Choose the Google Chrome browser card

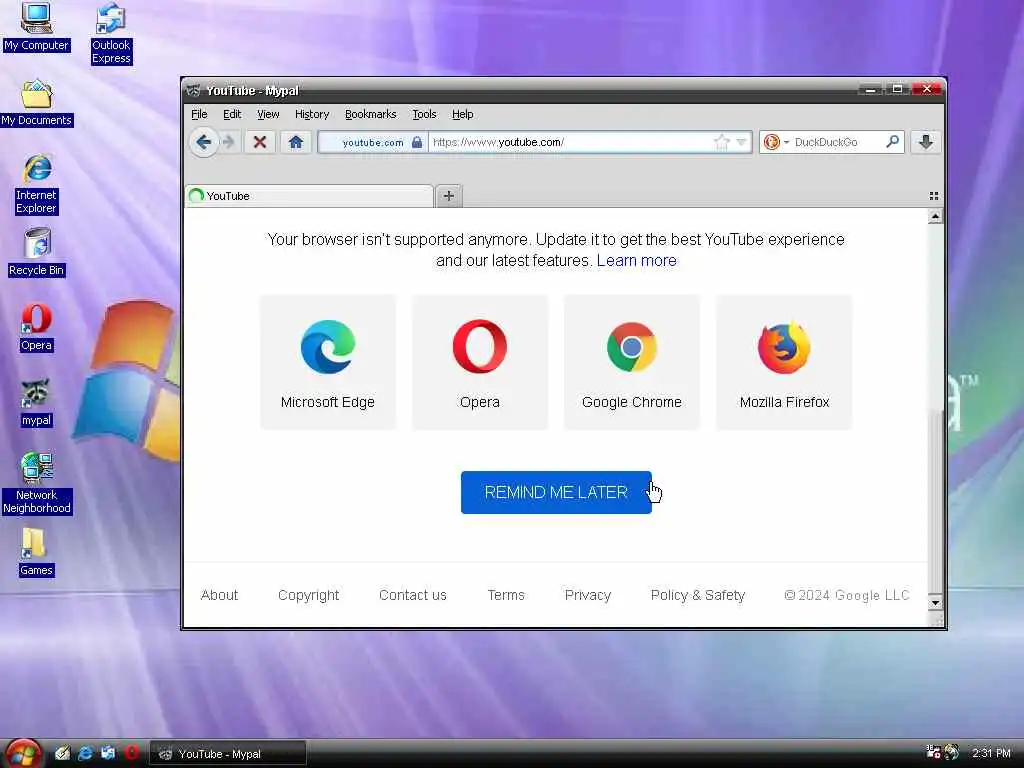pos(632,362)
